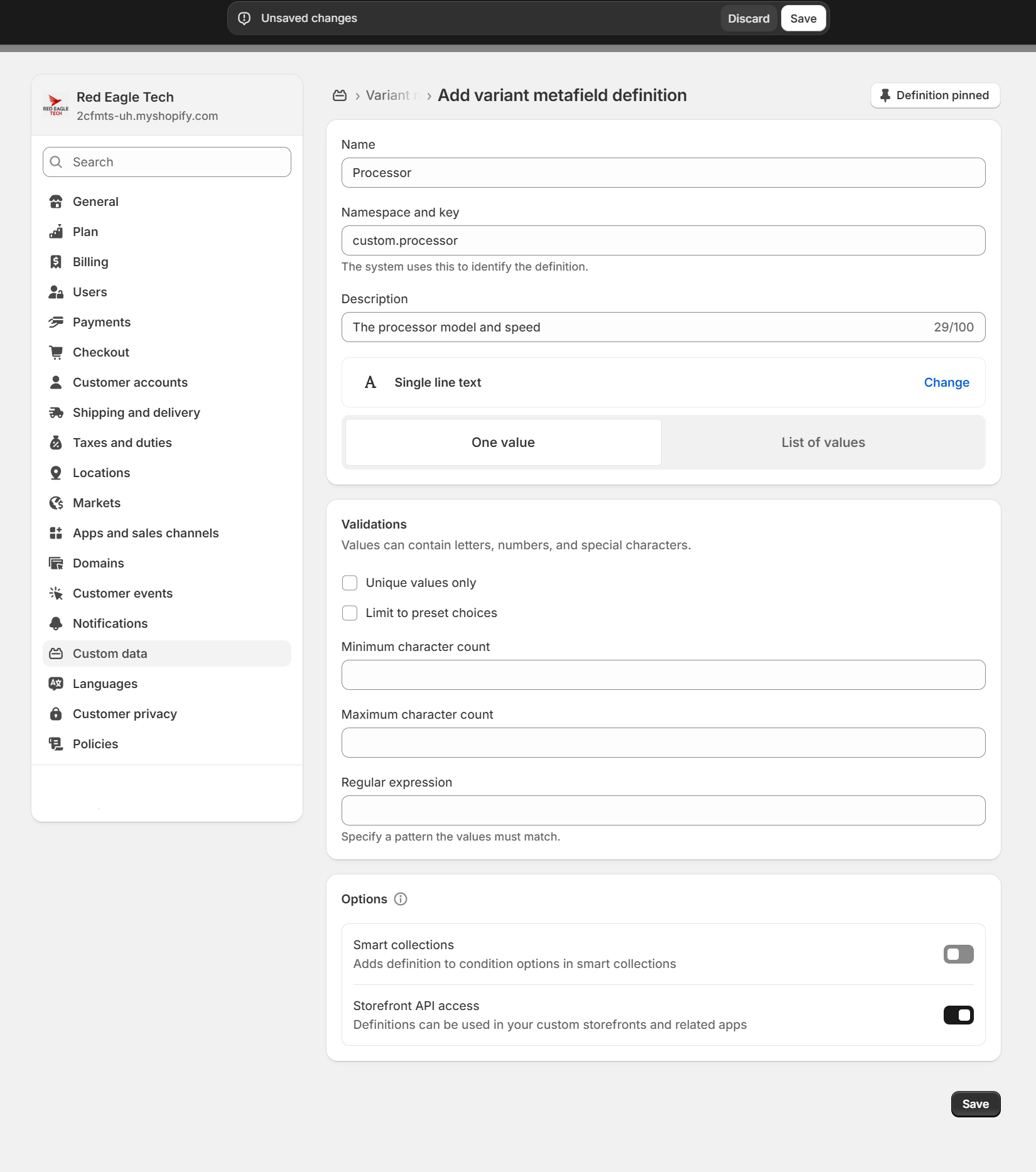
Task: Change the Single line text type
Action: [x=946, y=382]
